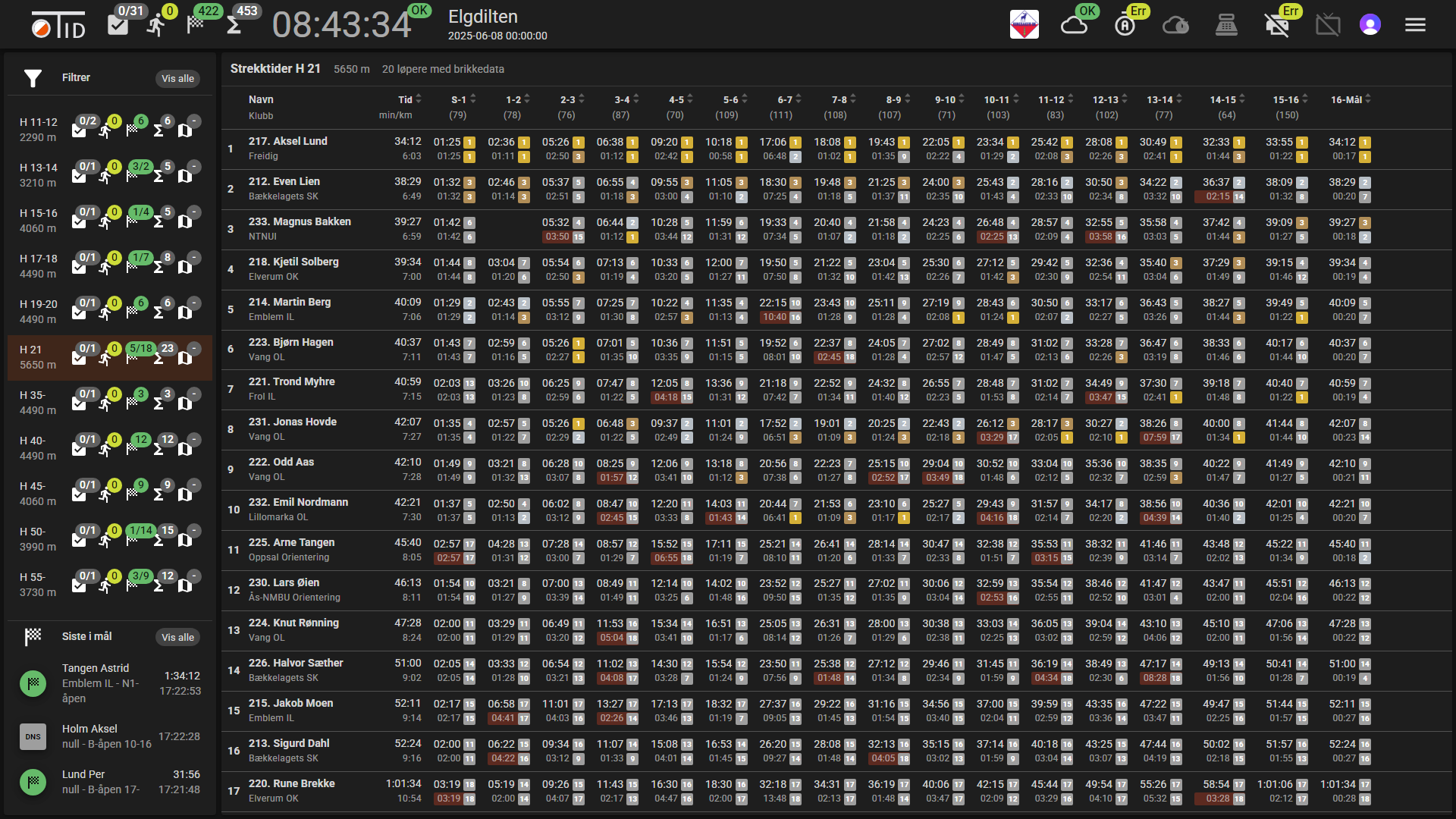Toggle registered checkbox icon for H 35-
This screenshot has width=1456, height=819.
pos(79,403)
